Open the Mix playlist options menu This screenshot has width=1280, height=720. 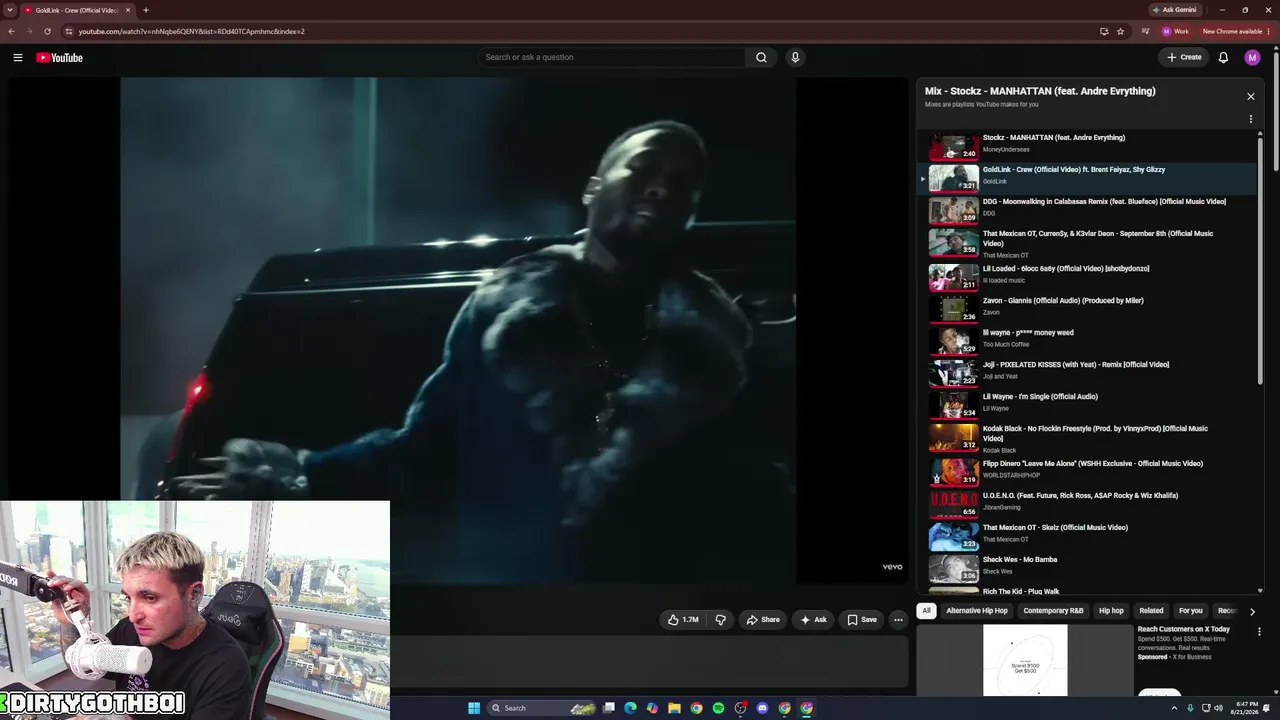point(1250,119)
